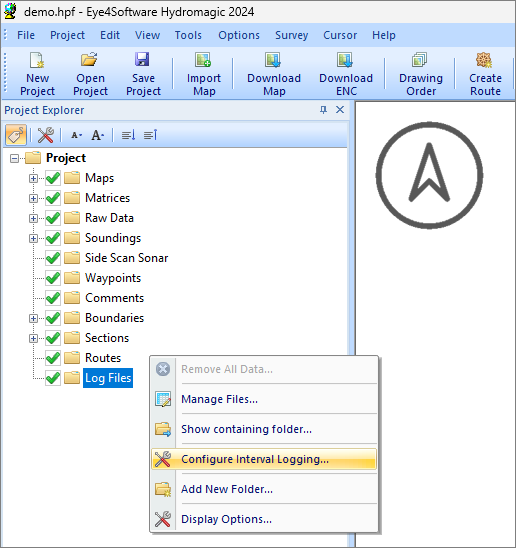This screenshot has height=548, width=516.
Task: Select Manage Files… context menu text
Action: click(x=220, y=399)
